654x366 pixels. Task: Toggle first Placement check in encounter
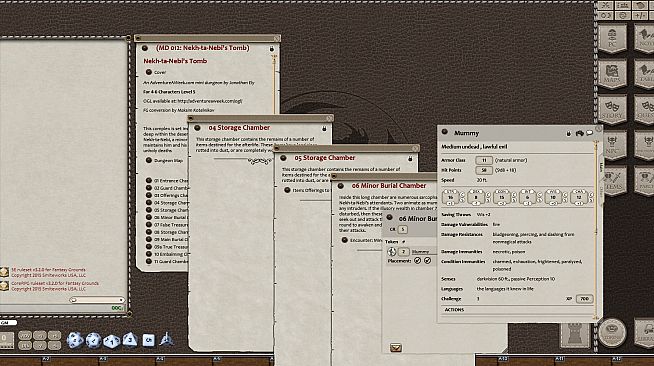coord(417,261)
